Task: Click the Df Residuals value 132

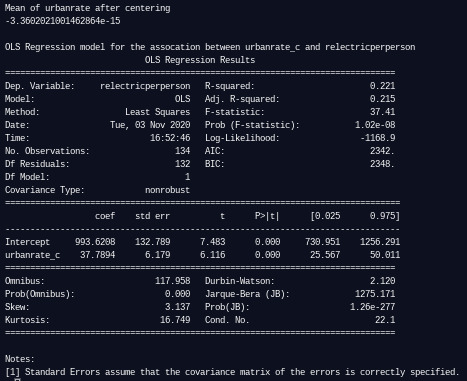Action: coord(183,164)
